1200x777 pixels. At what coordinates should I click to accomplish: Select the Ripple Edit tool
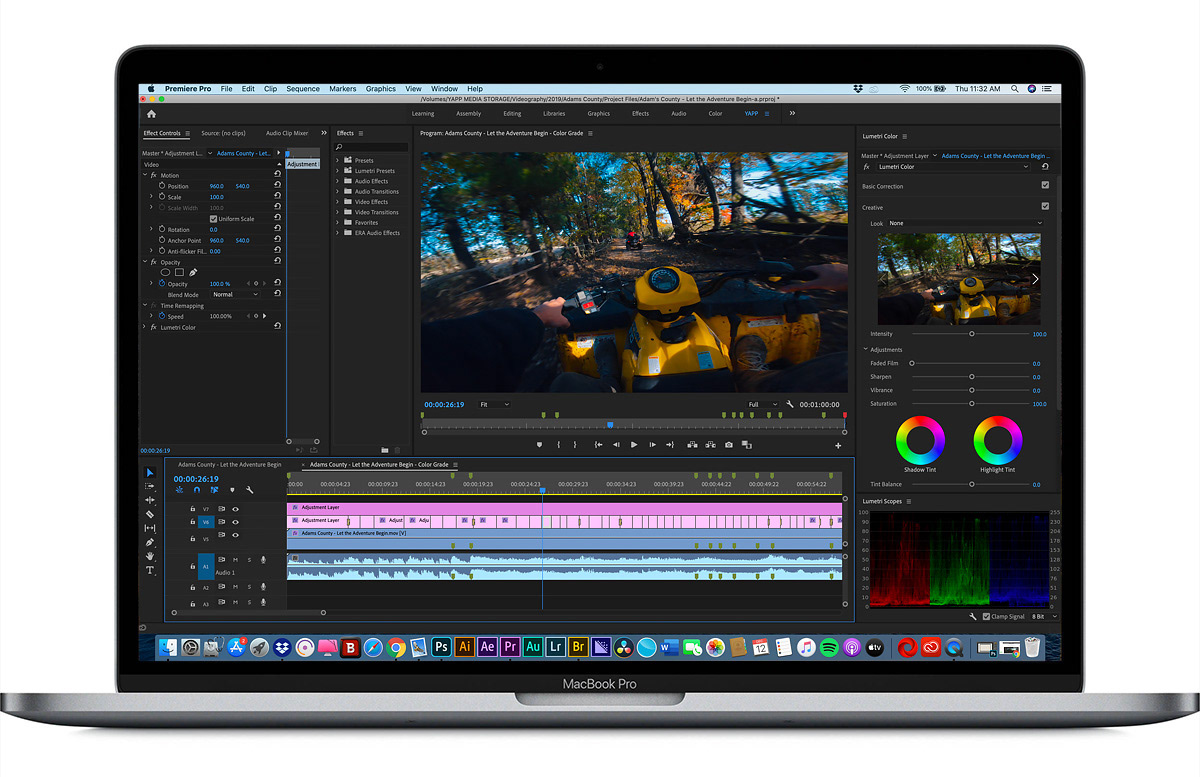(x=150, y=500)
